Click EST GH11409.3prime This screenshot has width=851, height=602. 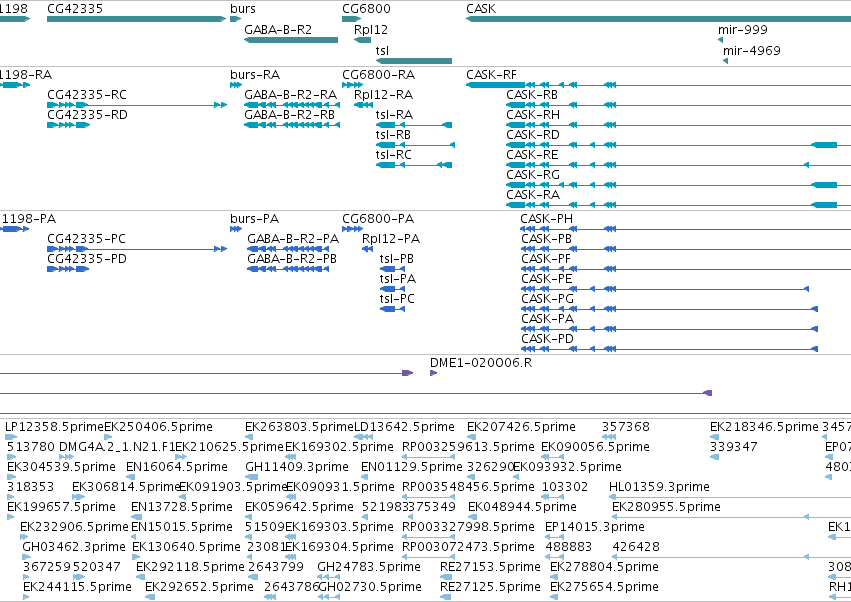click(x=297, y=467)
